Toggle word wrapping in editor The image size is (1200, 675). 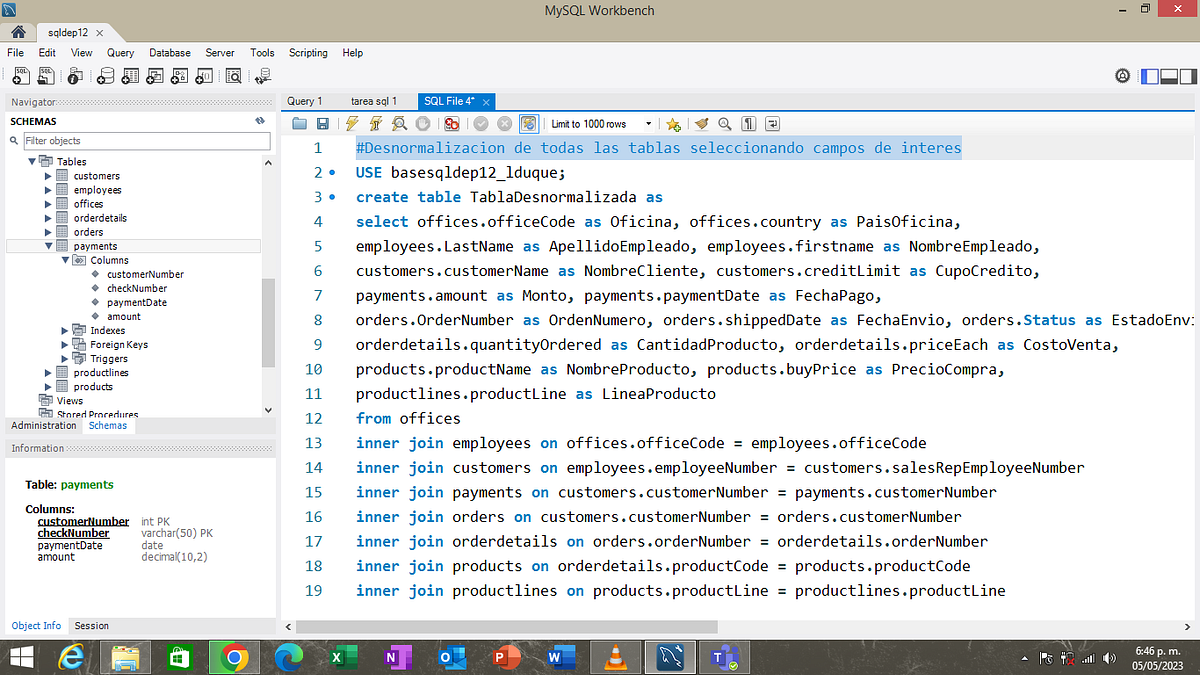(x=773, y=124)
